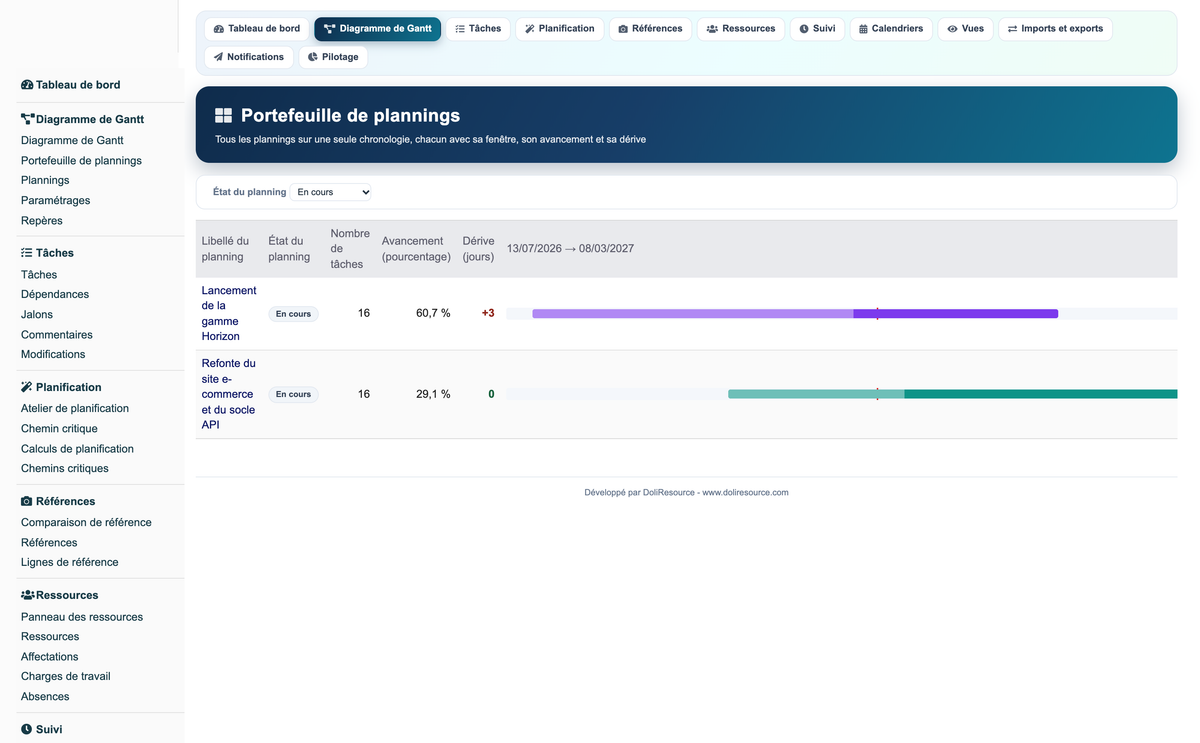Open Lignes de référence in sidebar
The image size is (1200, 743).
pyautogui.click(x=70, y=562)
